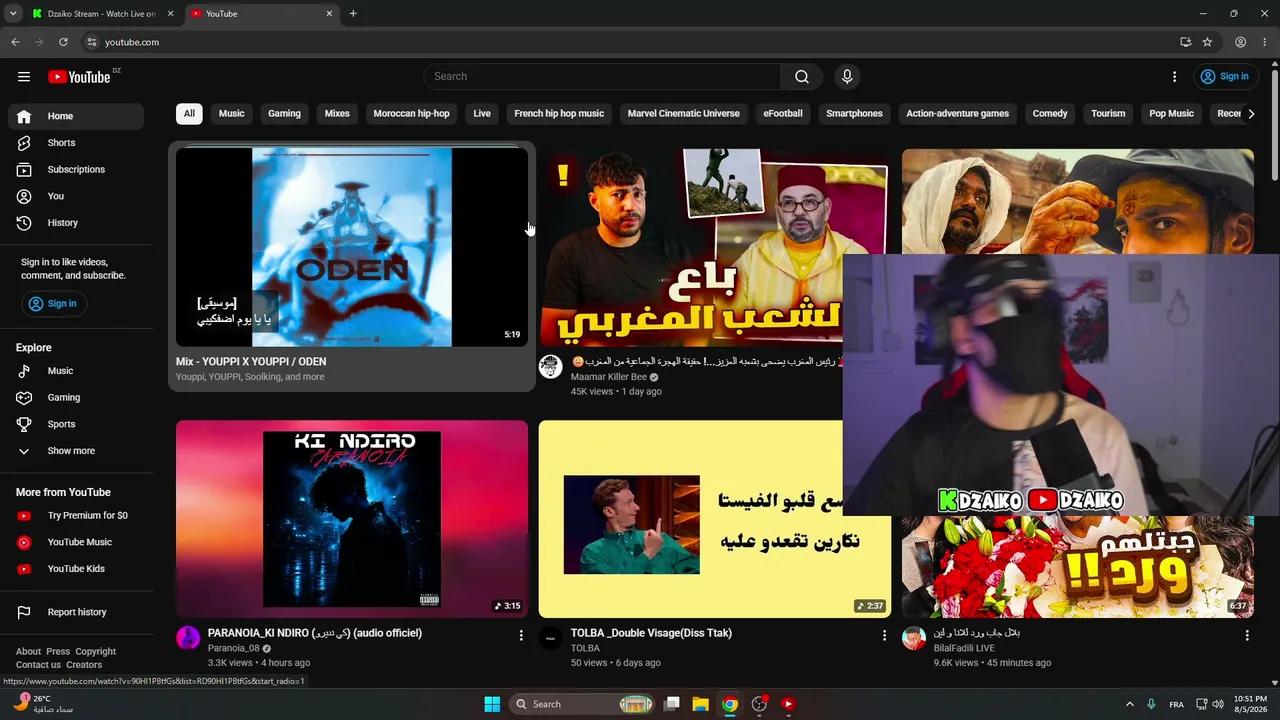Bookmark this tab with the star
1280x720 pixels.
[x=1207, y=42]
